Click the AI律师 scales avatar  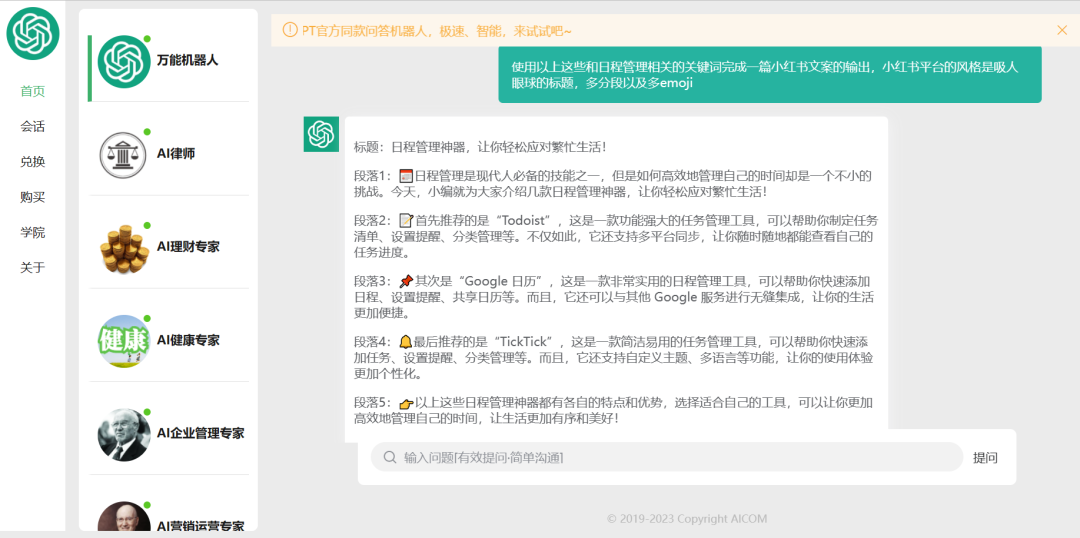pos(123,154)
